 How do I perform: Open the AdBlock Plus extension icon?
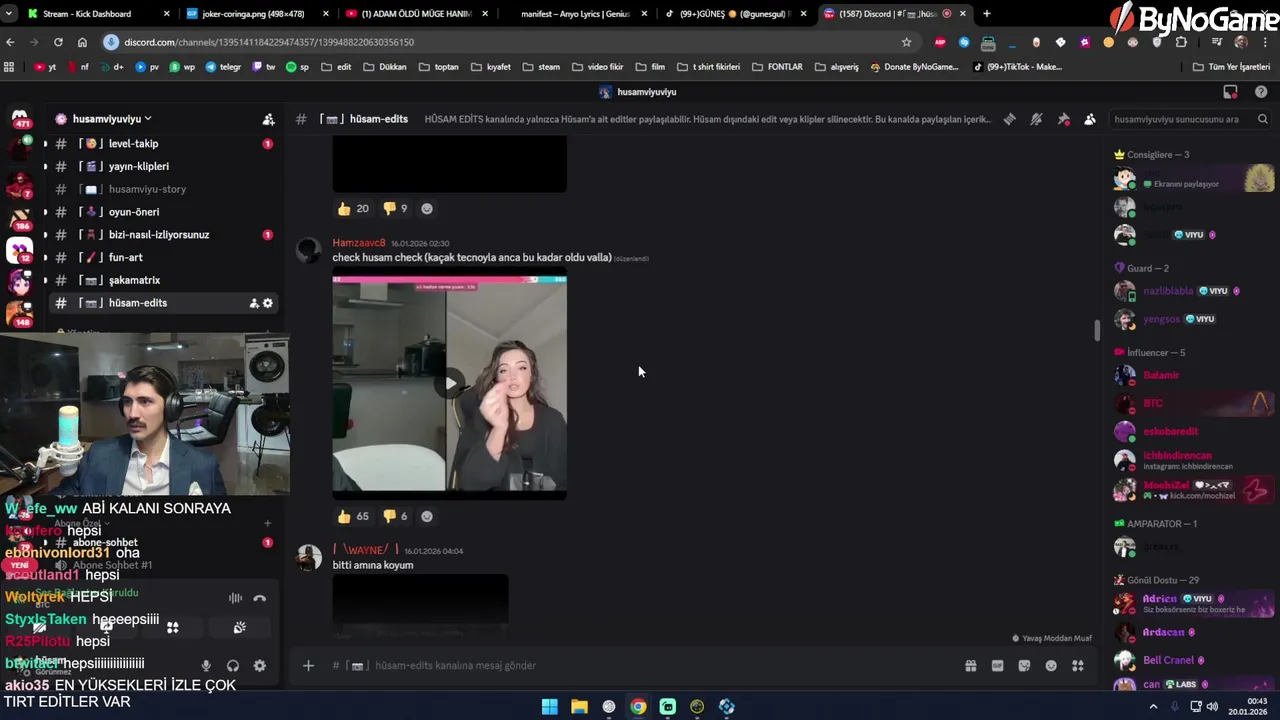pyautogui.click(x=940, y=42)
